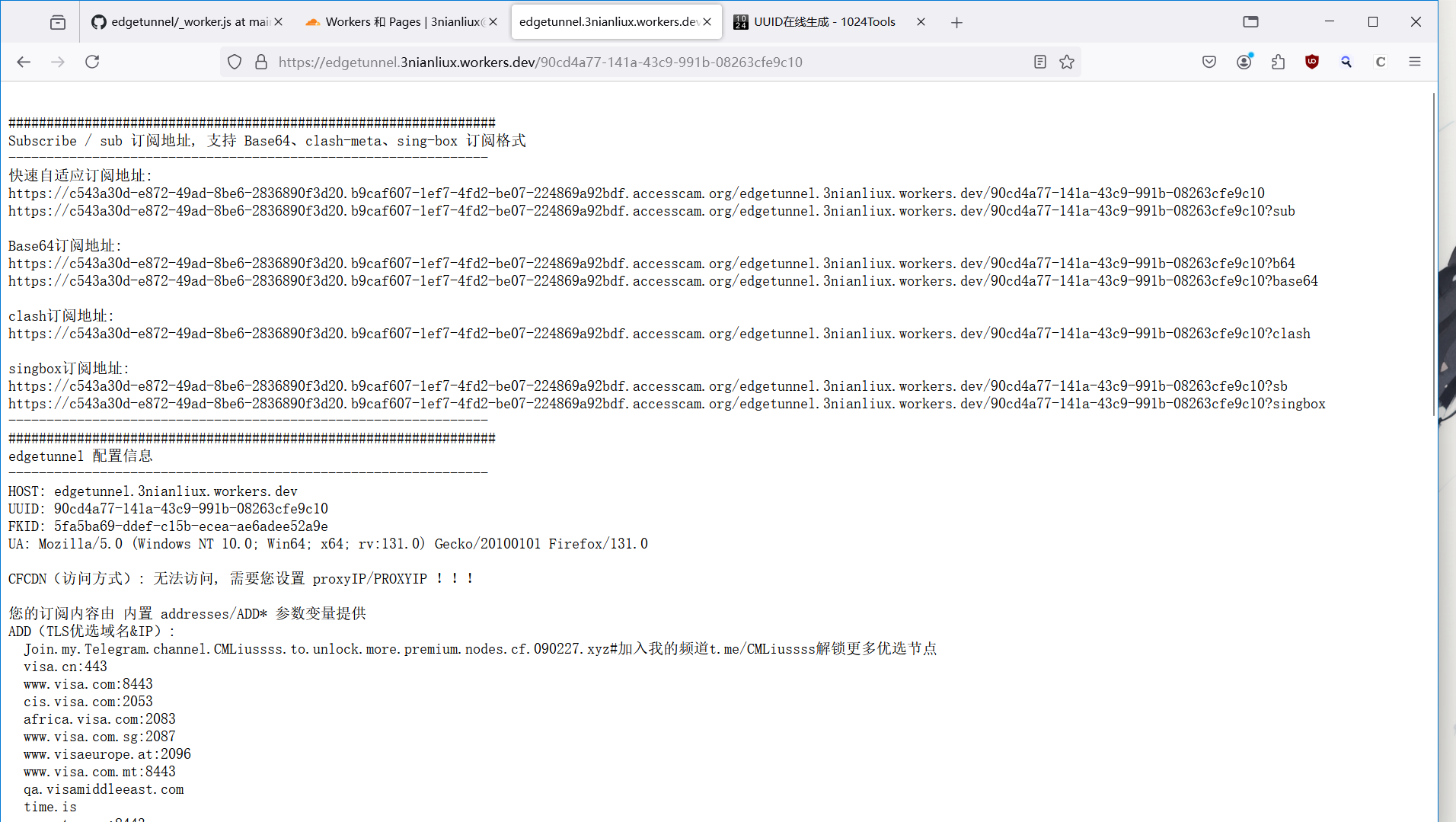Toggle Reader View for this page

point(1040,62)
